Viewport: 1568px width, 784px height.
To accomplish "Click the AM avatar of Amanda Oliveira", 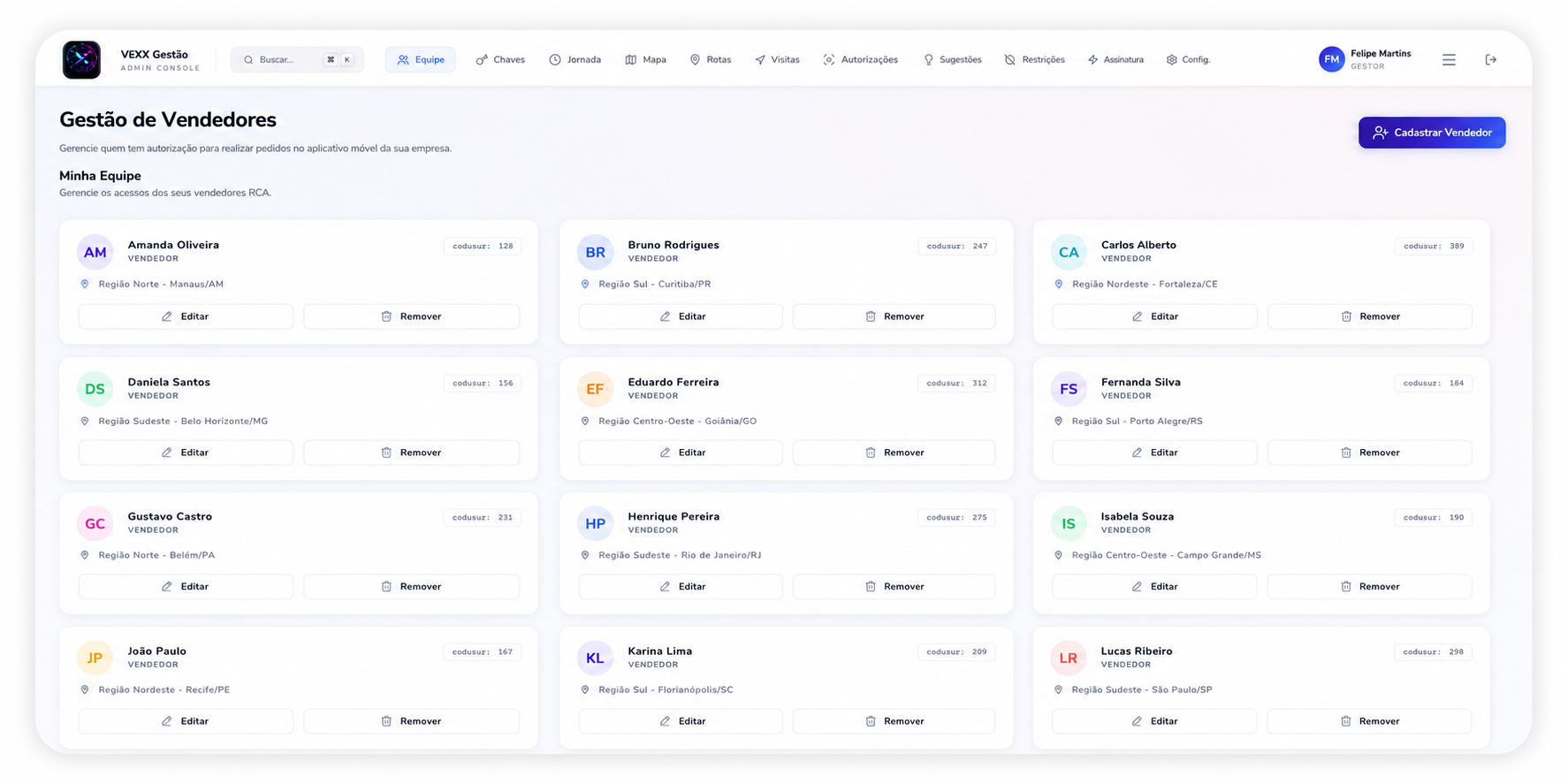I will coord(95,252).
